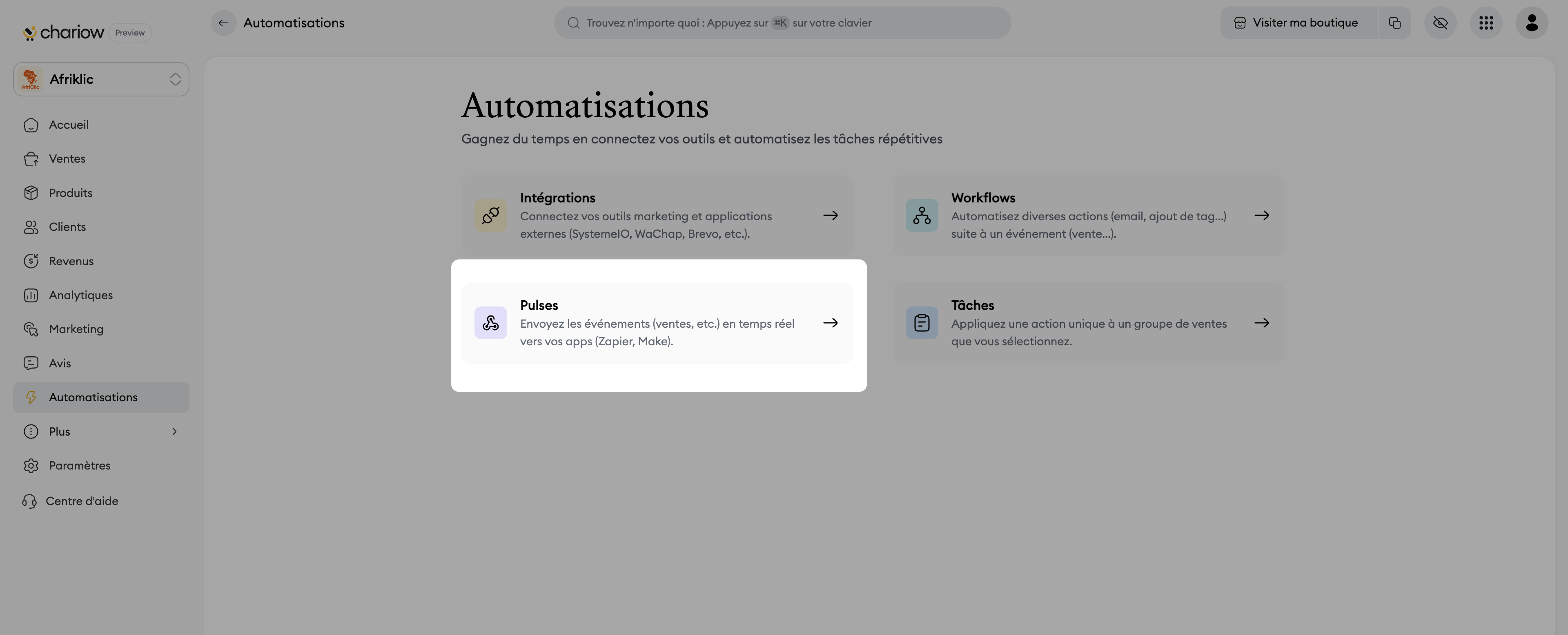Click the Tâches clipboard icon
This screenshot has width=1568, height=635.
point(922,323)
